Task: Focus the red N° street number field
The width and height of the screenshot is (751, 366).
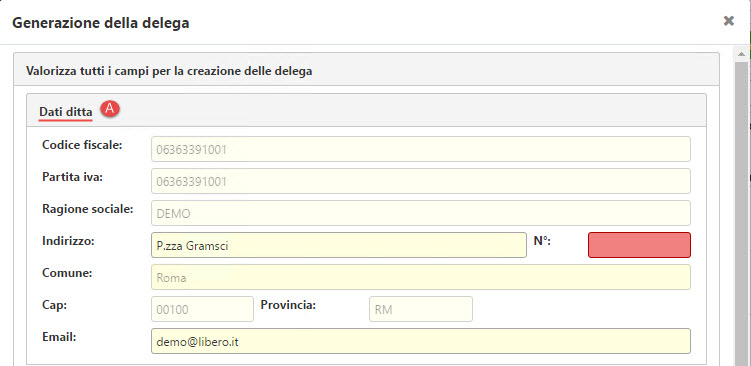Action: click(x=639, y=245)
